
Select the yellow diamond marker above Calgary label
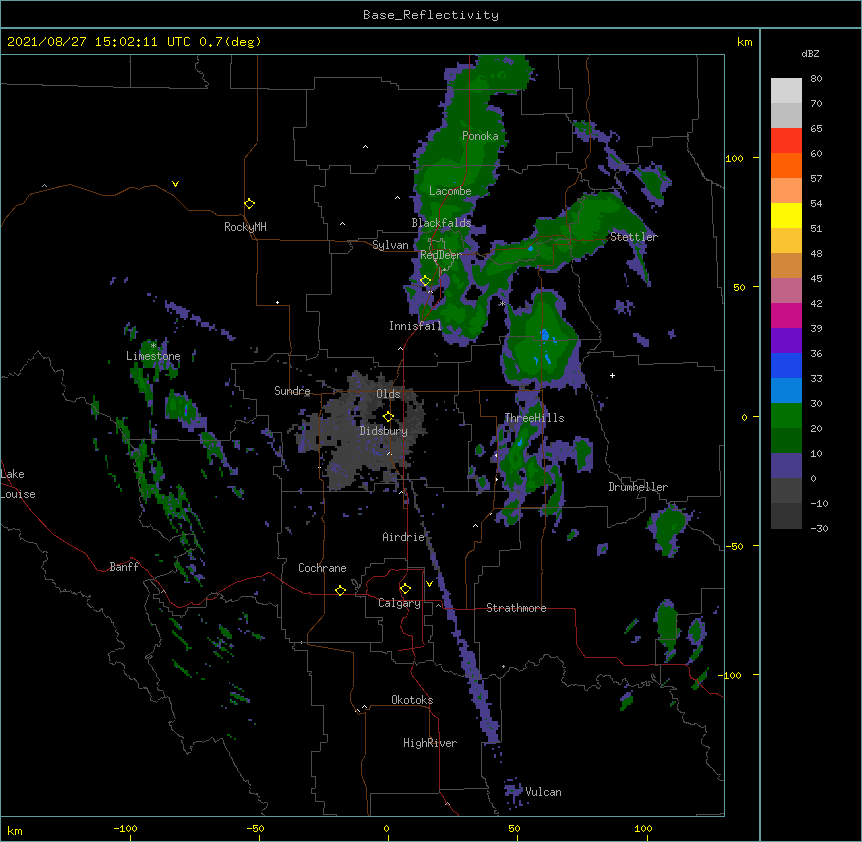pyautogui.click(x=405, y=589)
